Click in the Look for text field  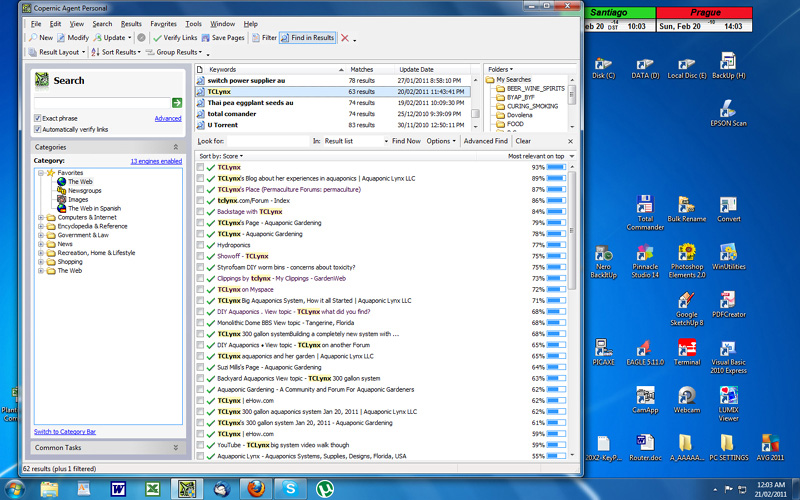[268, 141]
